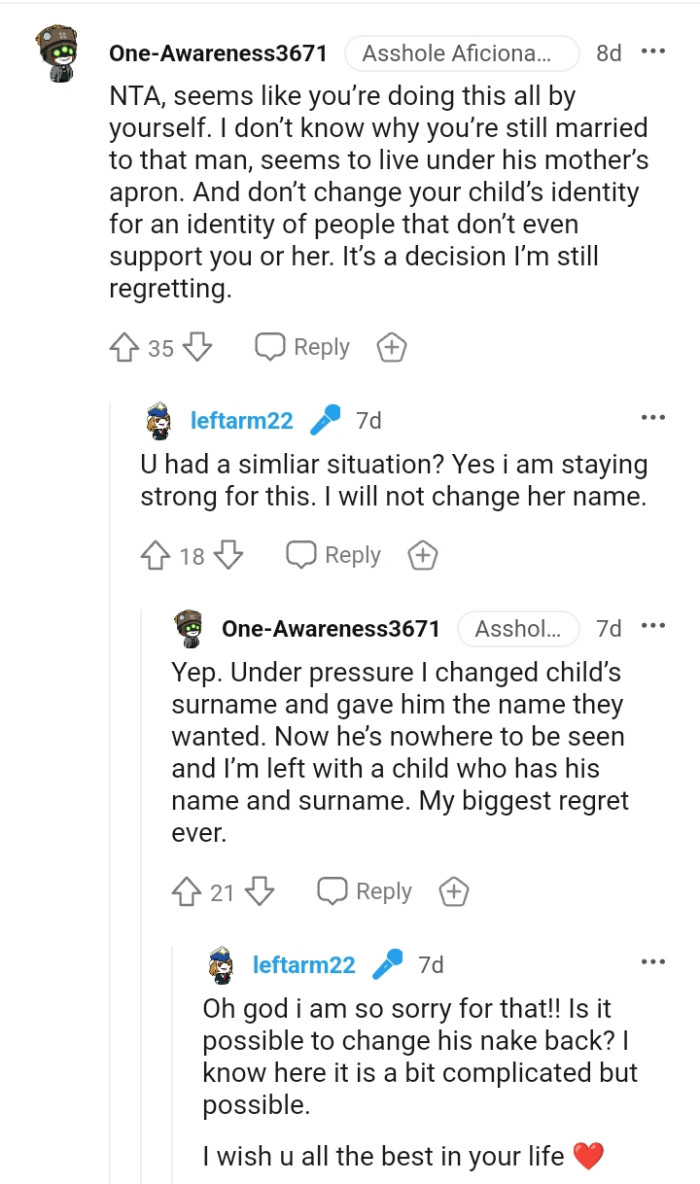This screenshot has height=1184, width=700.
Task: Upvote One-Awareness3671's top comment
Action: pyautogui.click(x=124, y=346)
